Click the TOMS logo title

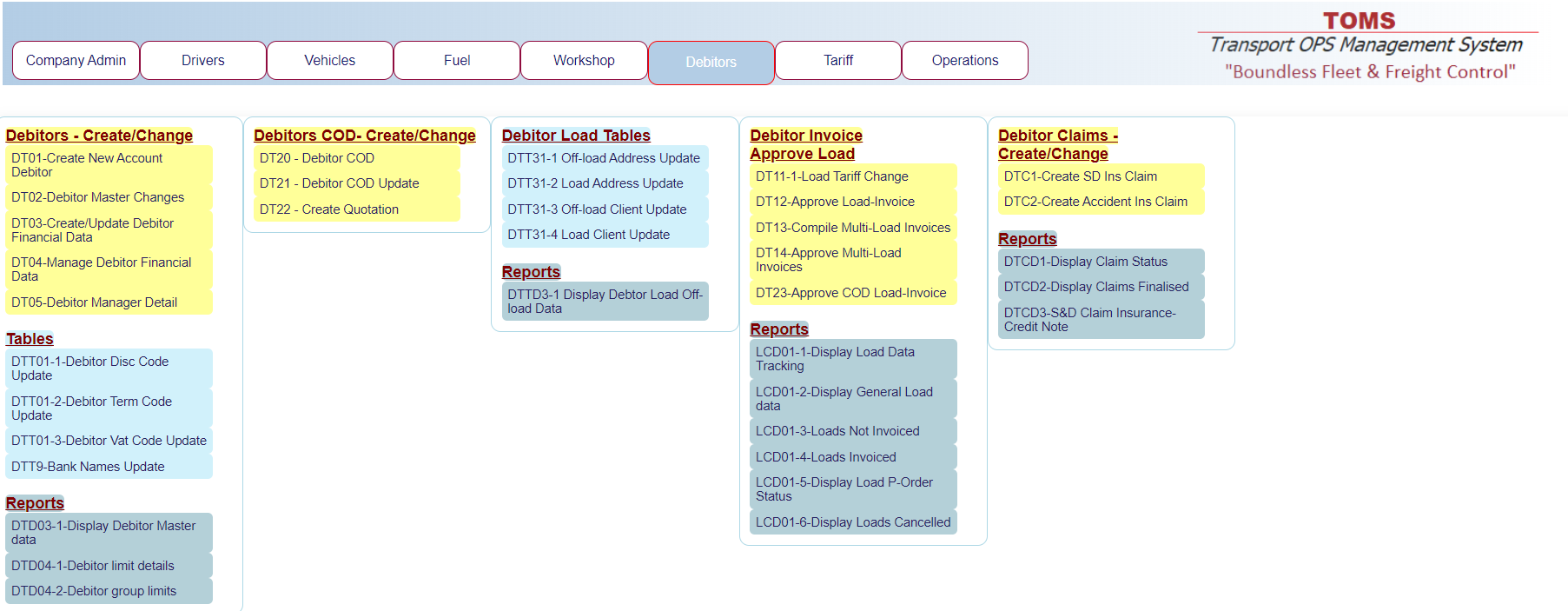1359,21
